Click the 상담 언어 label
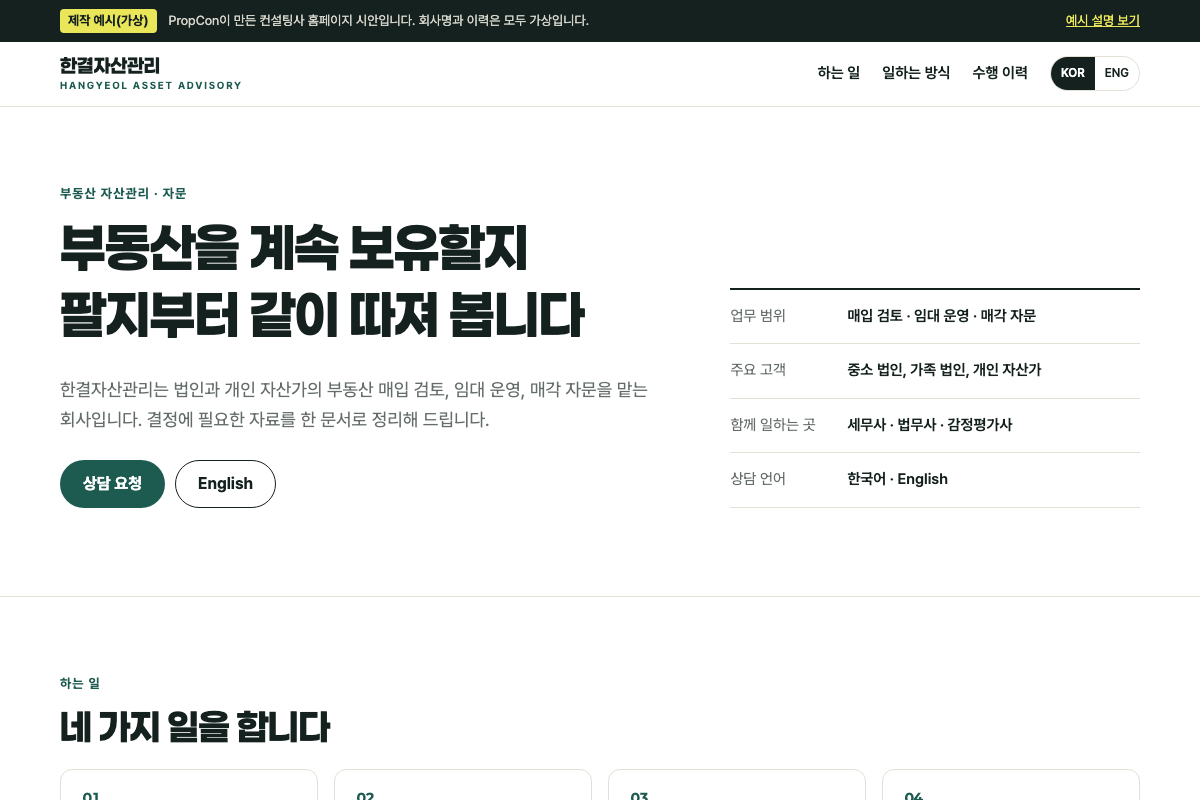 [758, 479]
